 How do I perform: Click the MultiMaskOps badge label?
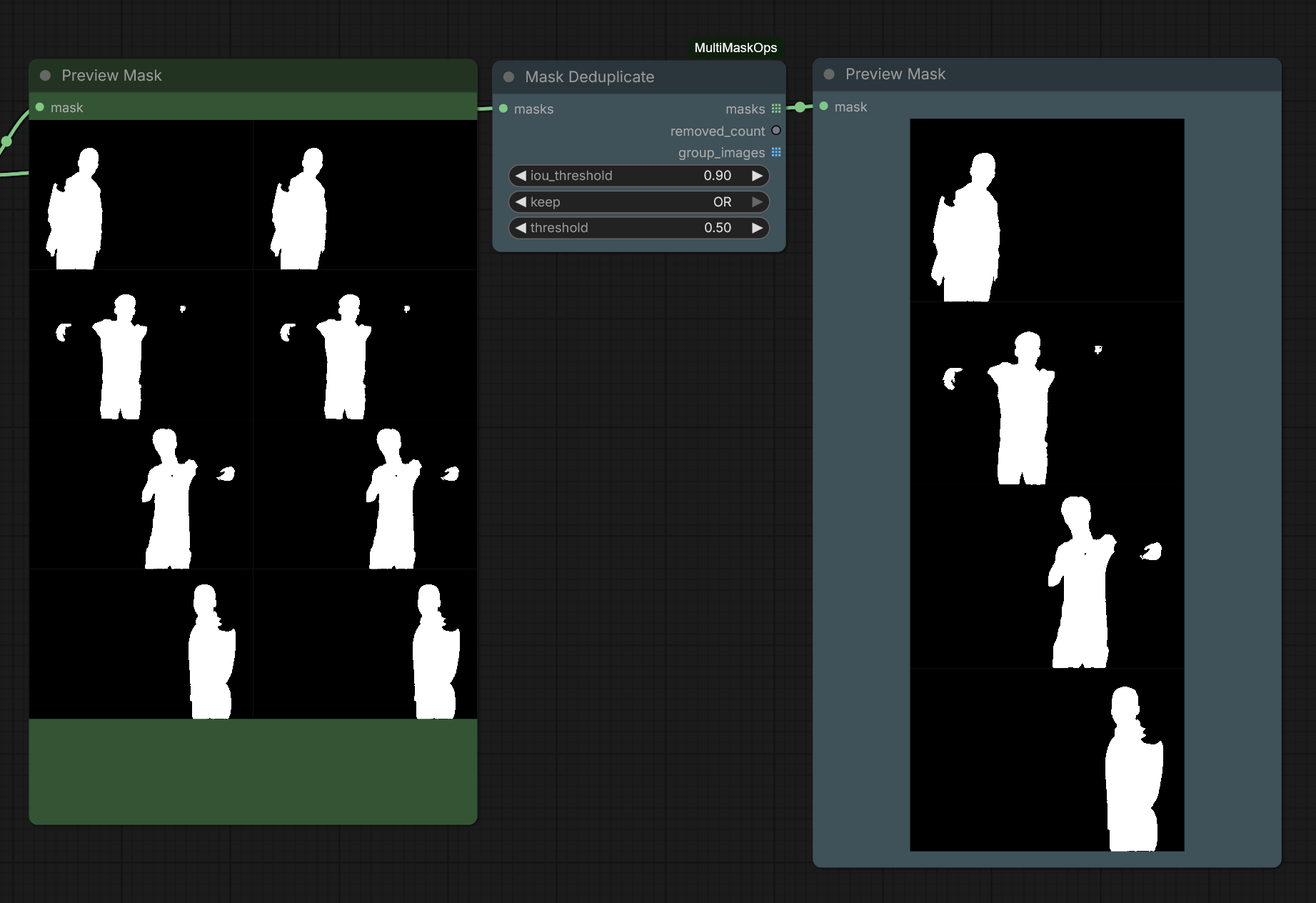coord(735,48)
